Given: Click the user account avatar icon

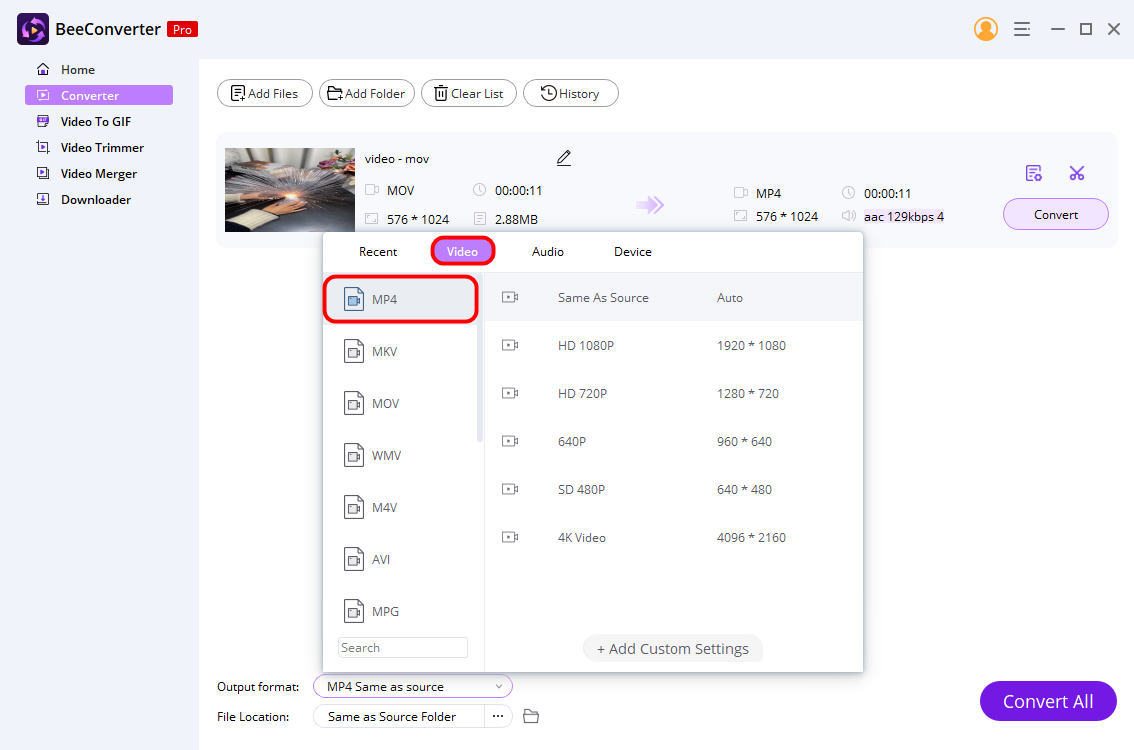Looking at the screenshot, I should coord(985,29).
